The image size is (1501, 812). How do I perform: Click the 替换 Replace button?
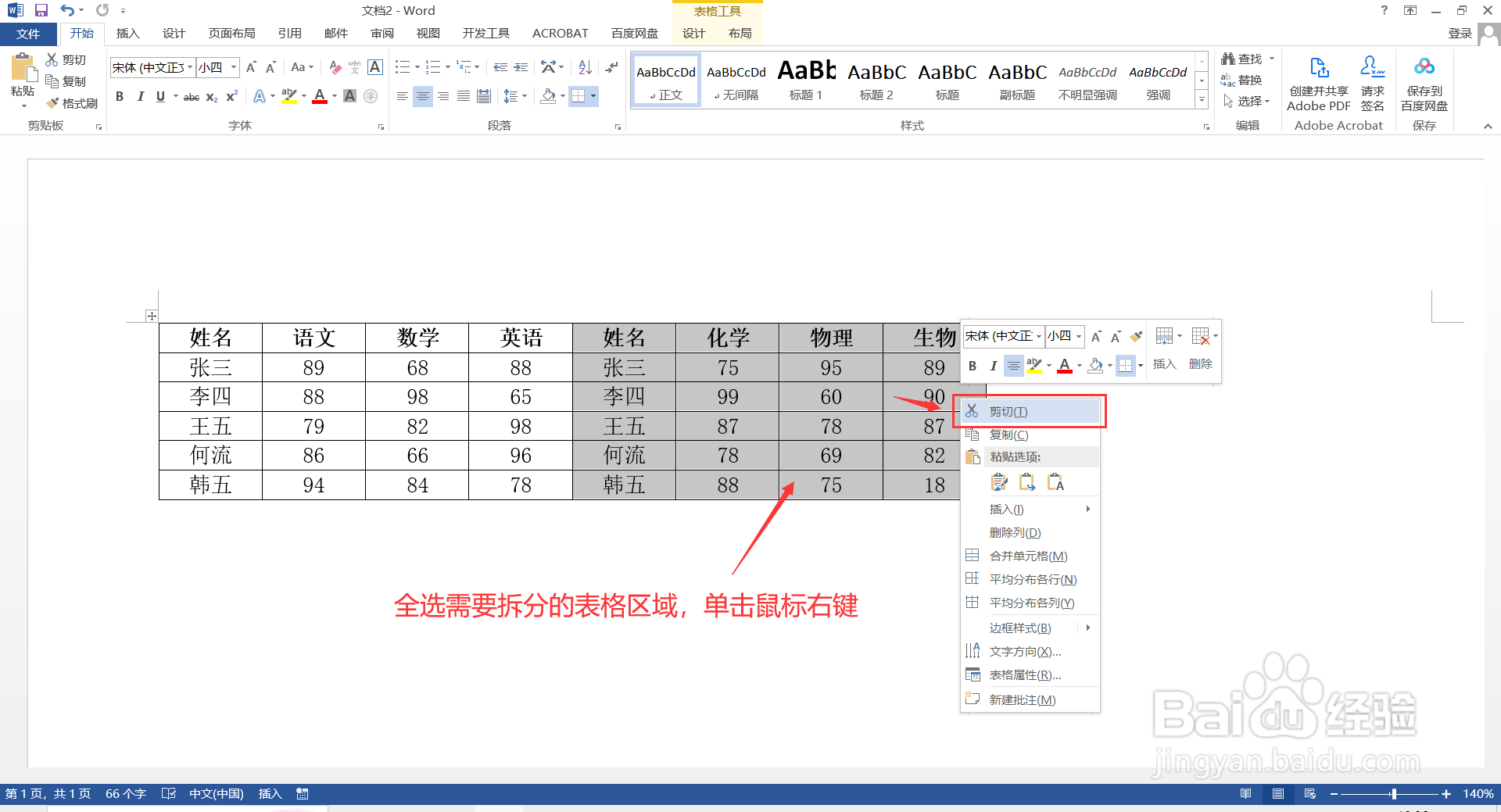click(x=1241, y=80)
